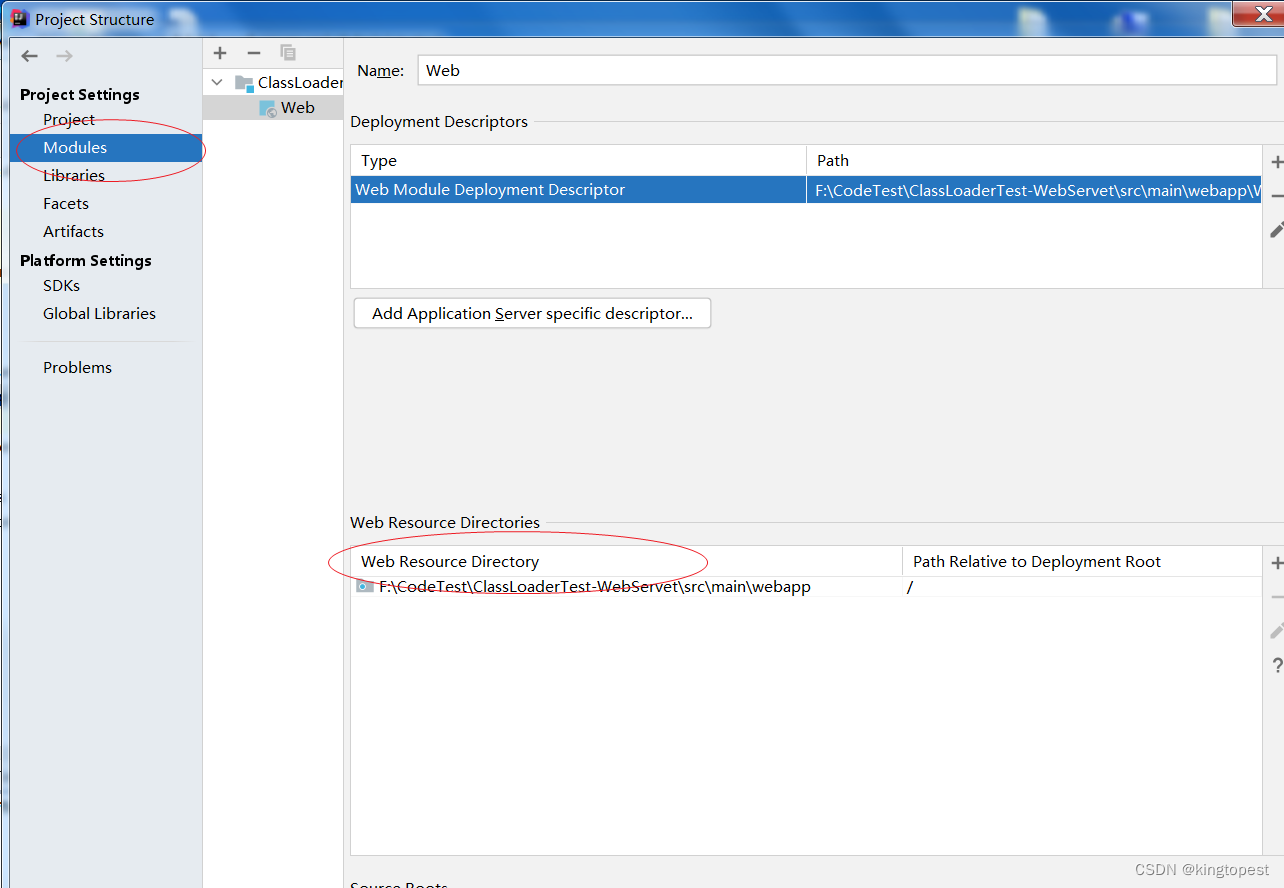
Task: Click Path Relative to Deployment Root header
Action: click(x=1082, y=561)
